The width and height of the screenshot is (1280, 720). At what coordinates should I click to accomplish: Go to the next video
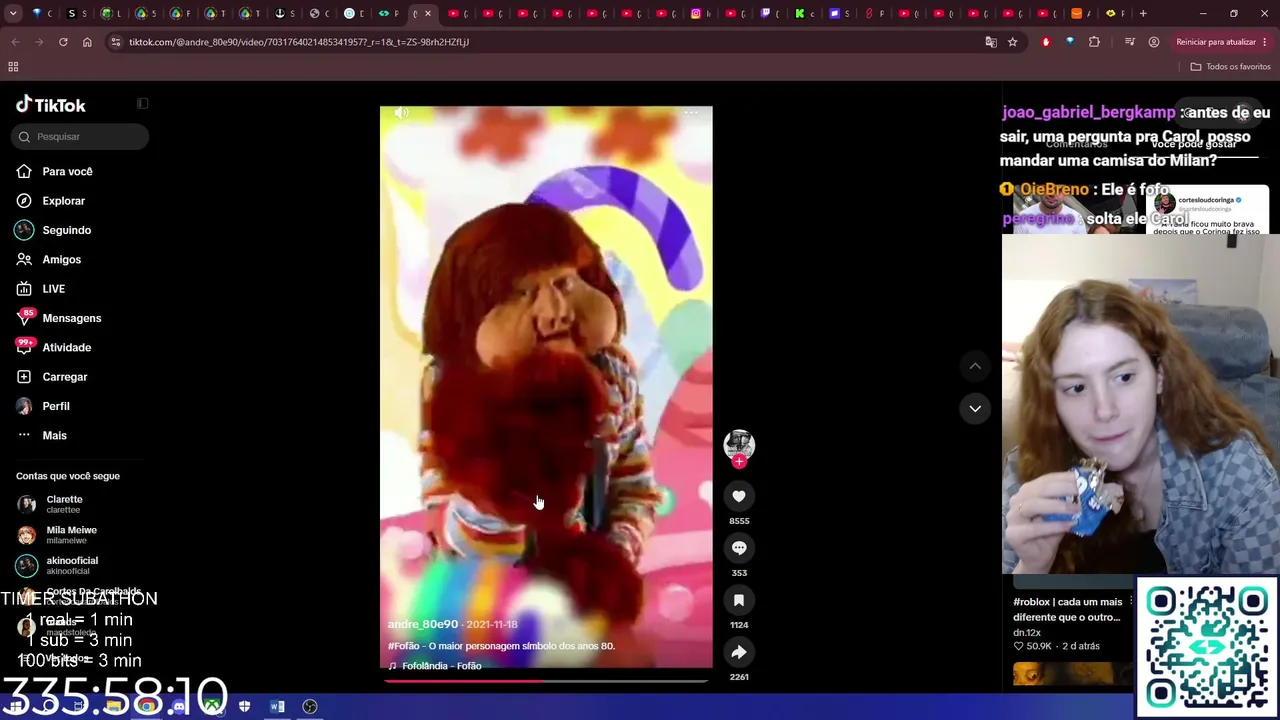[x=975, y=408]
